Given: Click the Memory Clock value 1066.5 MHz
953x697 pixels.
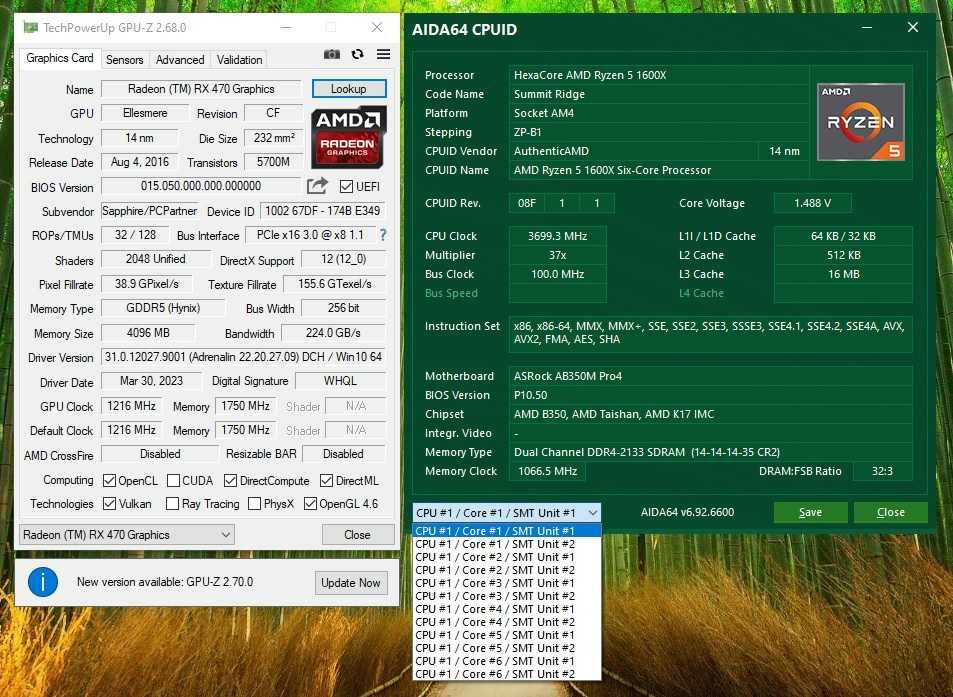Looking at the screenshot, I should (x=547, y=471).
